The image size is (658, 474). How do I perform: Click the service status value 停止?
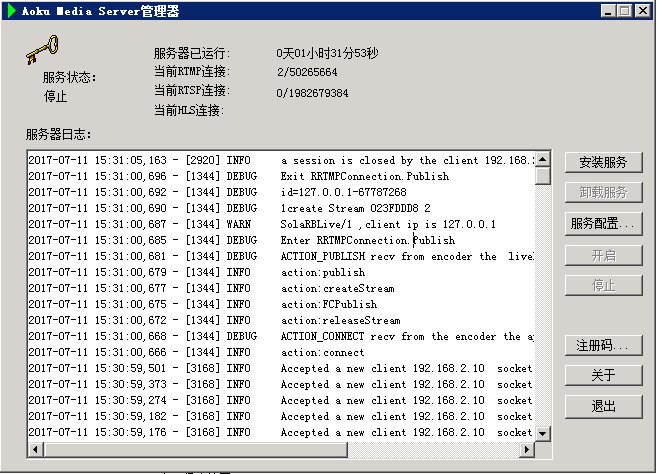tap(55, 97)
